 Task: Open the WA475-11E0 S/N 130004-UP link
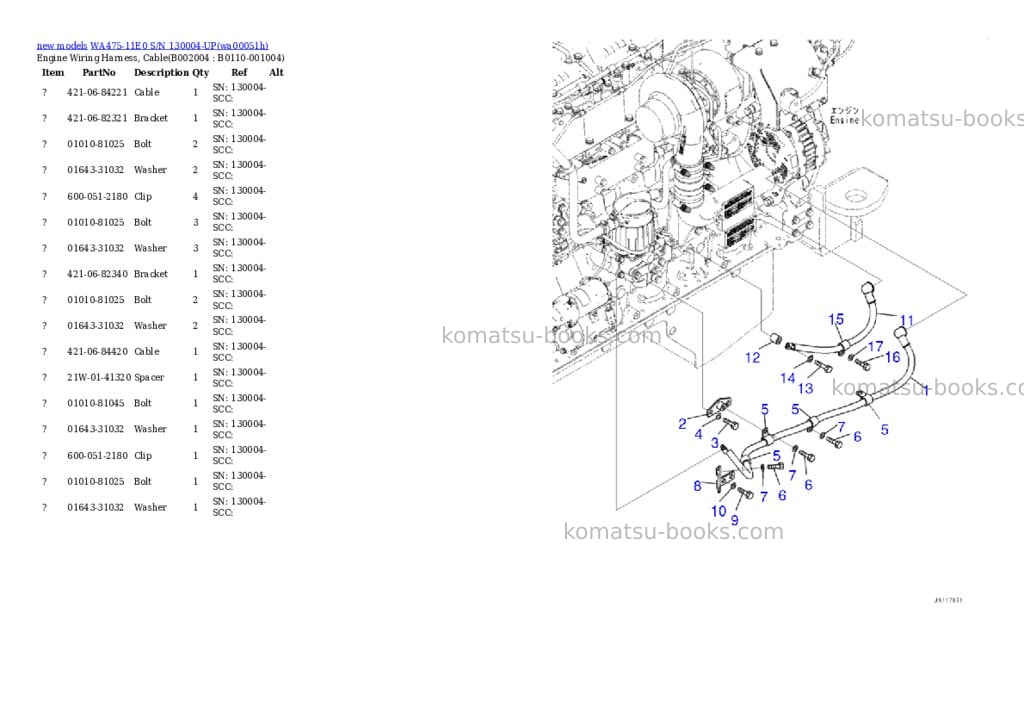(179, 46)
